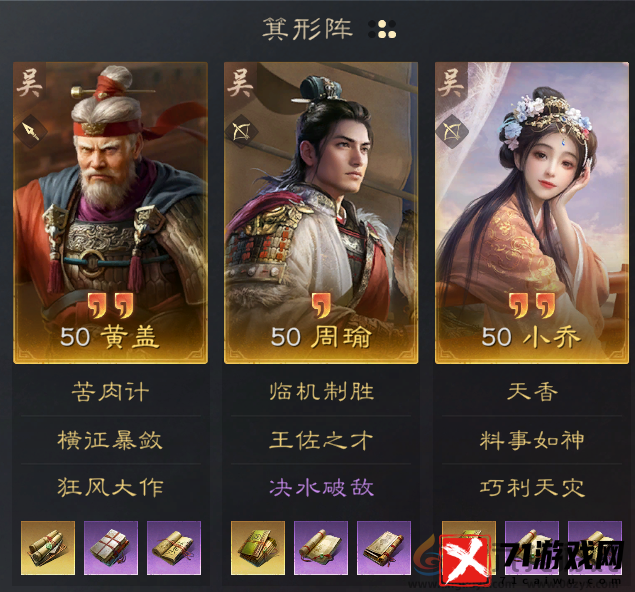Click the 黄盖 general card
635x592 pixels.
tap(111, 213)
